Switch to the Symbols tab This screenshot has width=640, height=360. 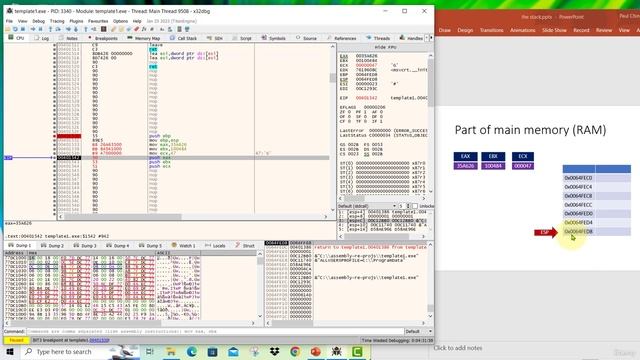point(273,38)
